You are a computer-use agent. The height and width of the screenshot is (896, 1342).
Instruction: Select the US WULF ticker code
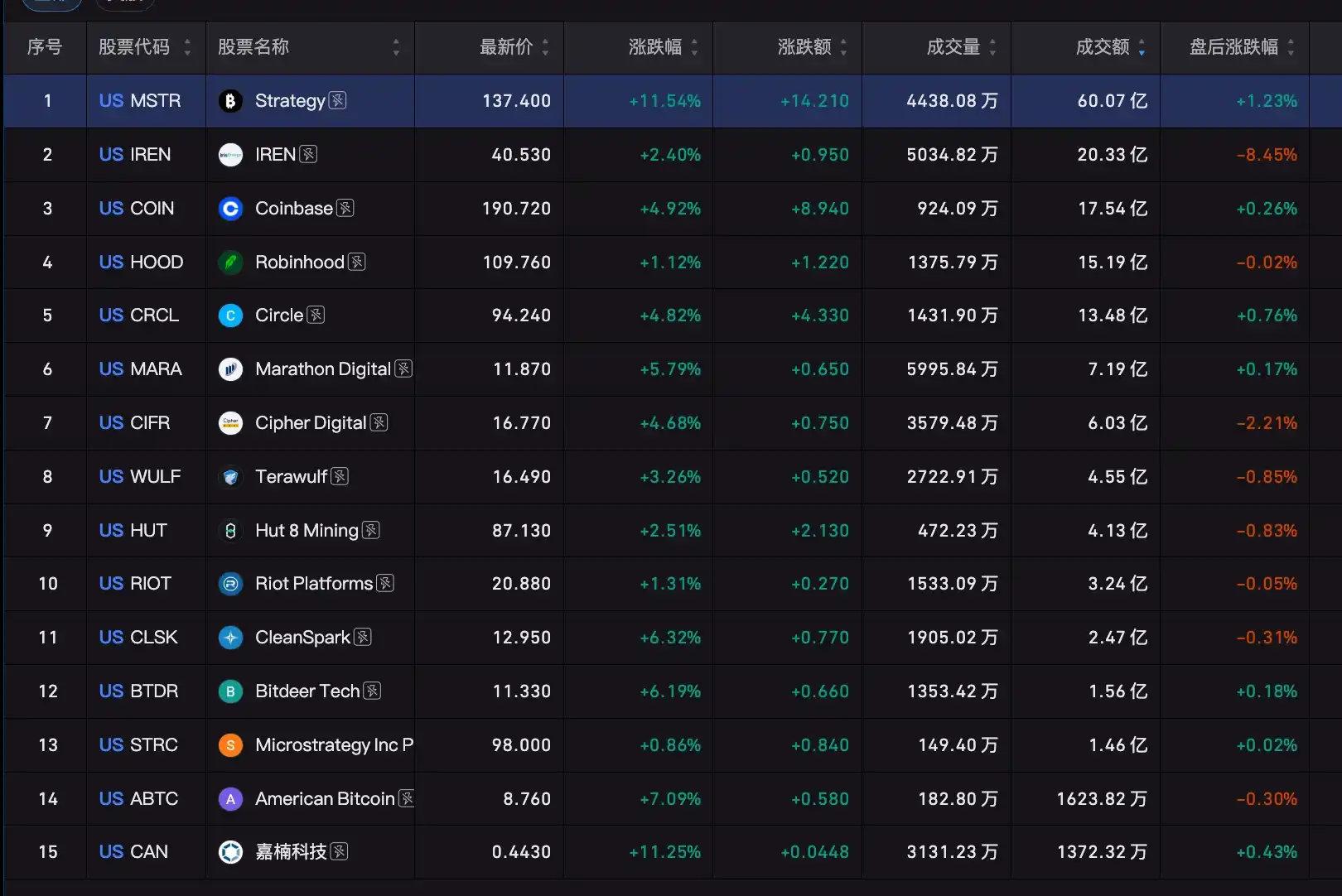click(140, 477)
